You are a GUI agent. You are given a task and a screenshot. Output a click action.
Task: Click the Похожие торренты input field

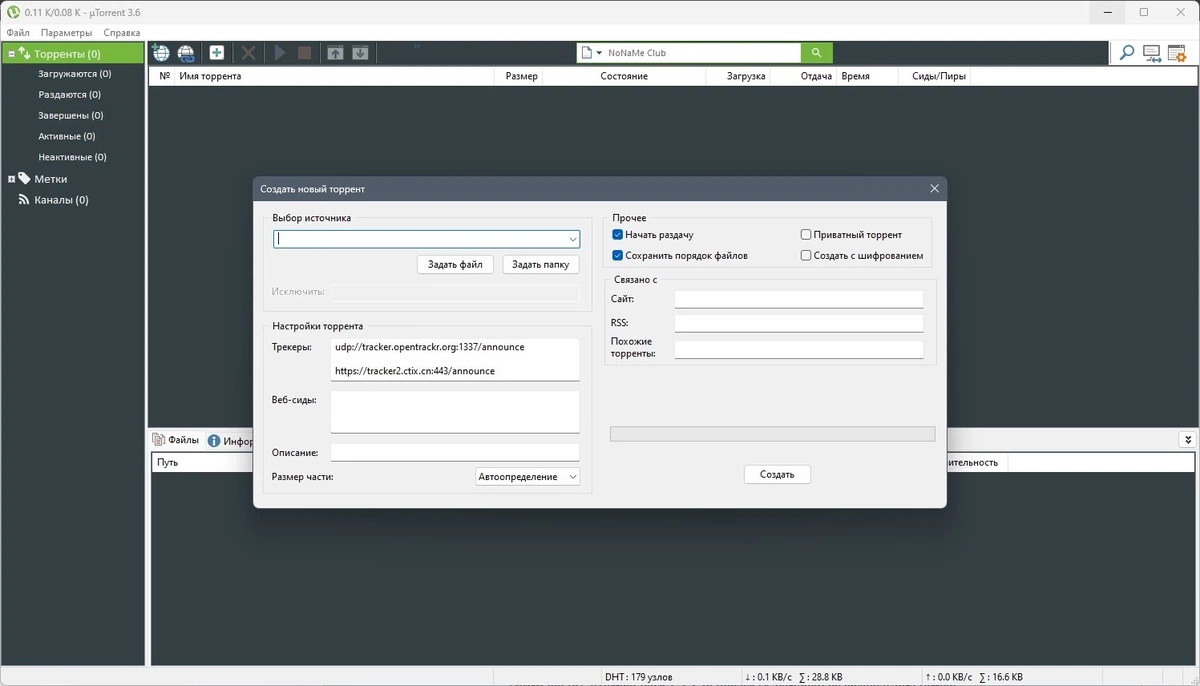(798, 349)
